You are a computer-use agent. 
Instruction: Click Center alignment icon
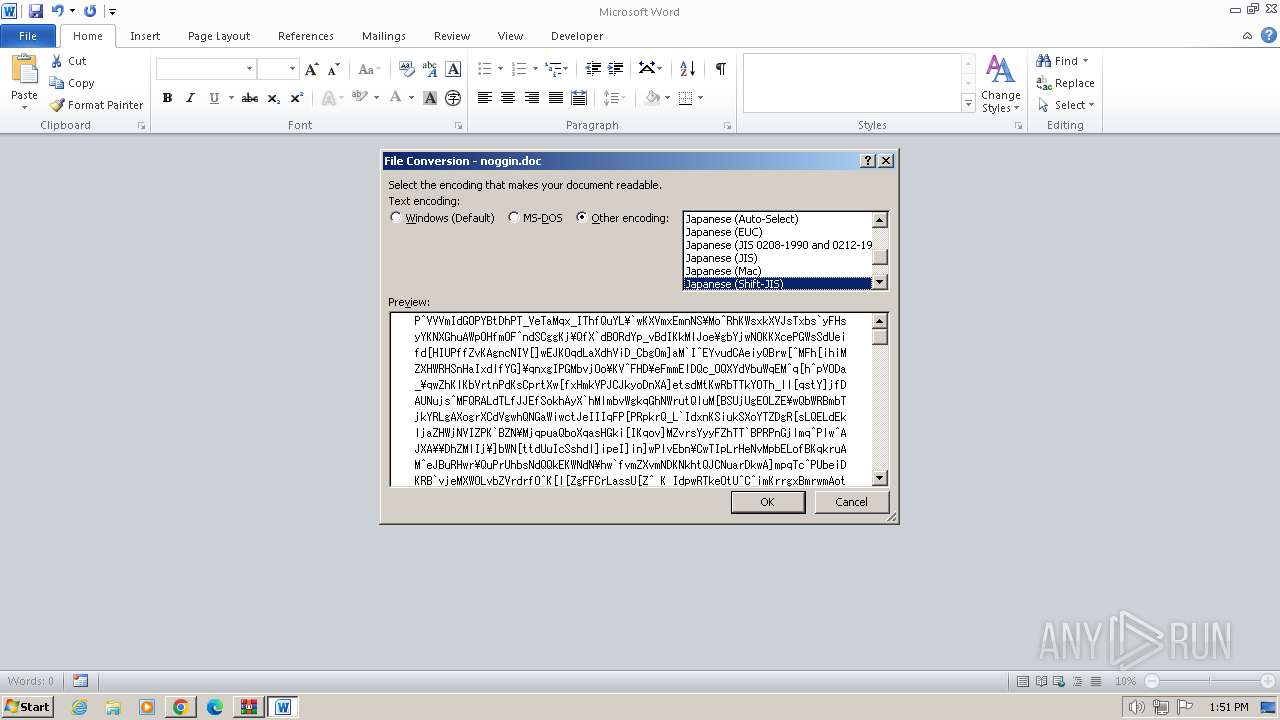[x=508, y=98]
